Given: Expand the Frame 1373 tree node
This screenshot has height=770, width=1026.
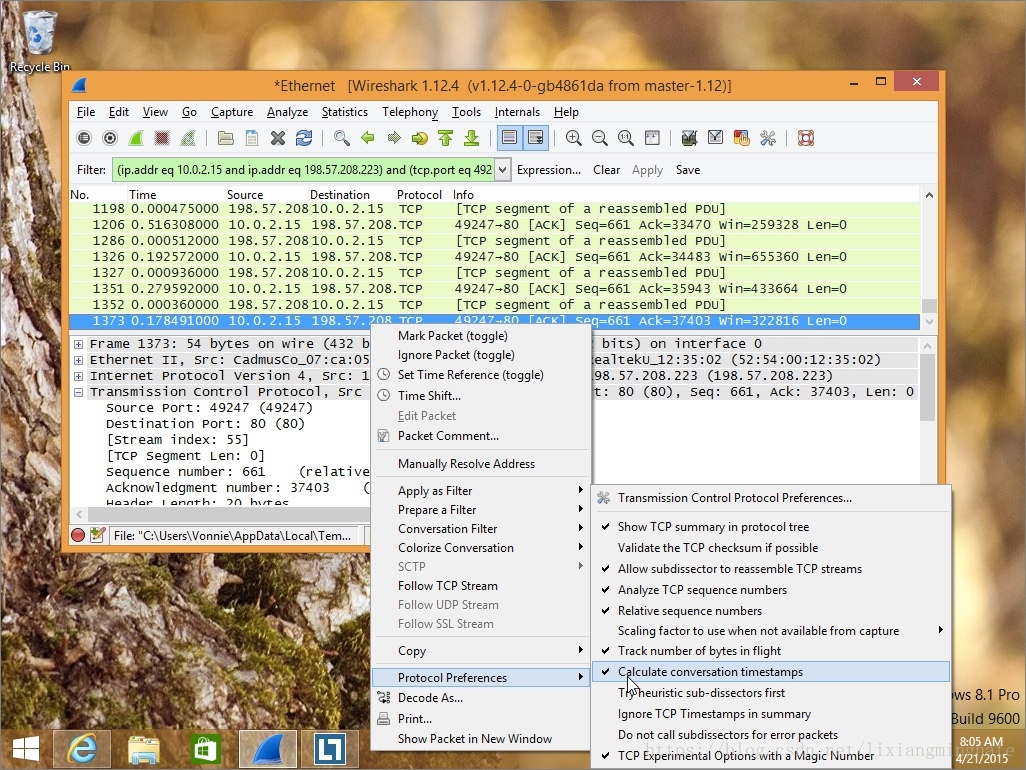Looking at the screenshot, I should (x=79, y=344).
